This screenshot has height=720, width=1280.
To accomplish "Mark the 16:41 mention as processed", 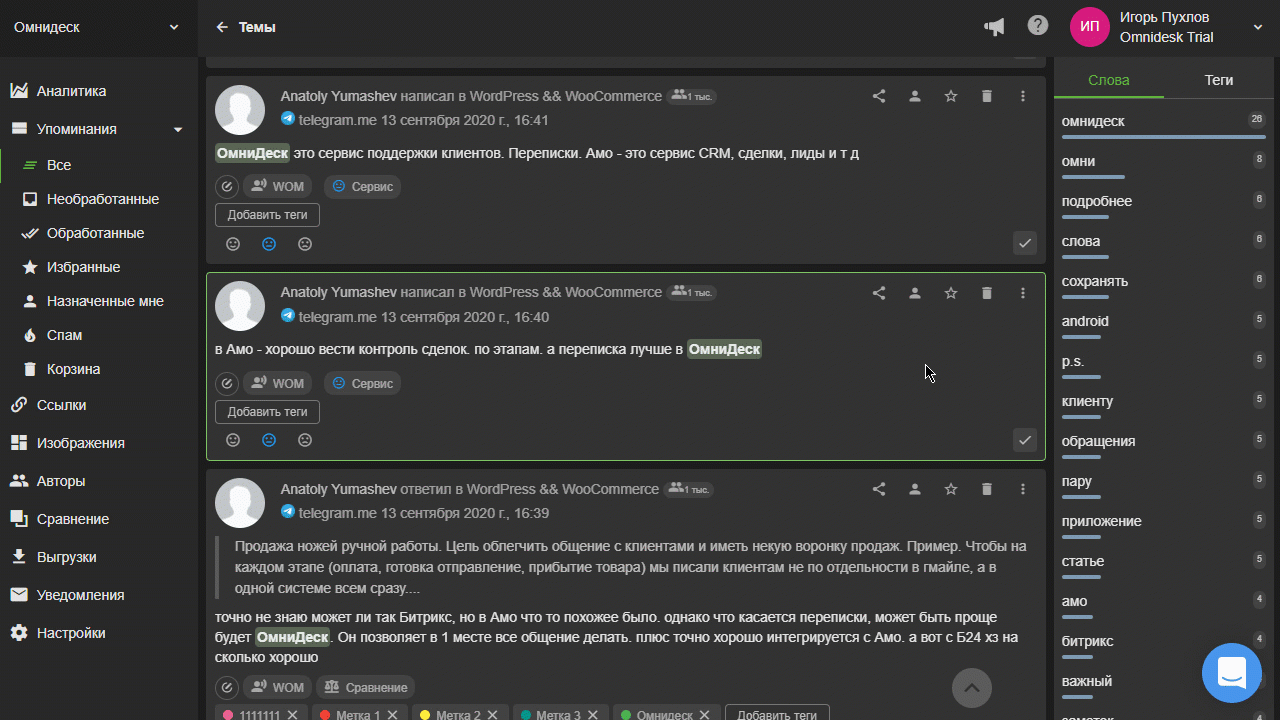I will tap(1025, 243).
